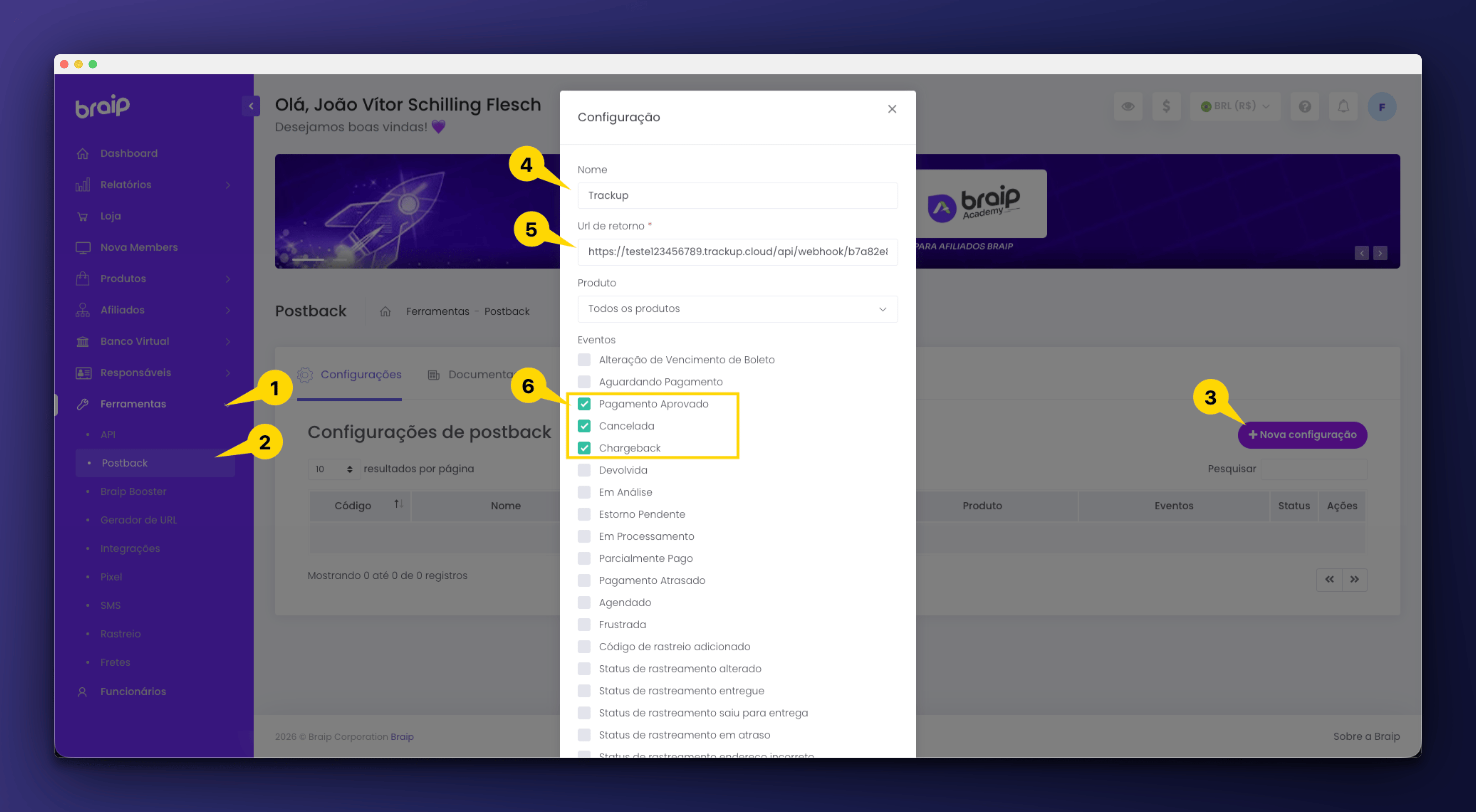Check the Agendado event

click(584, 602)
